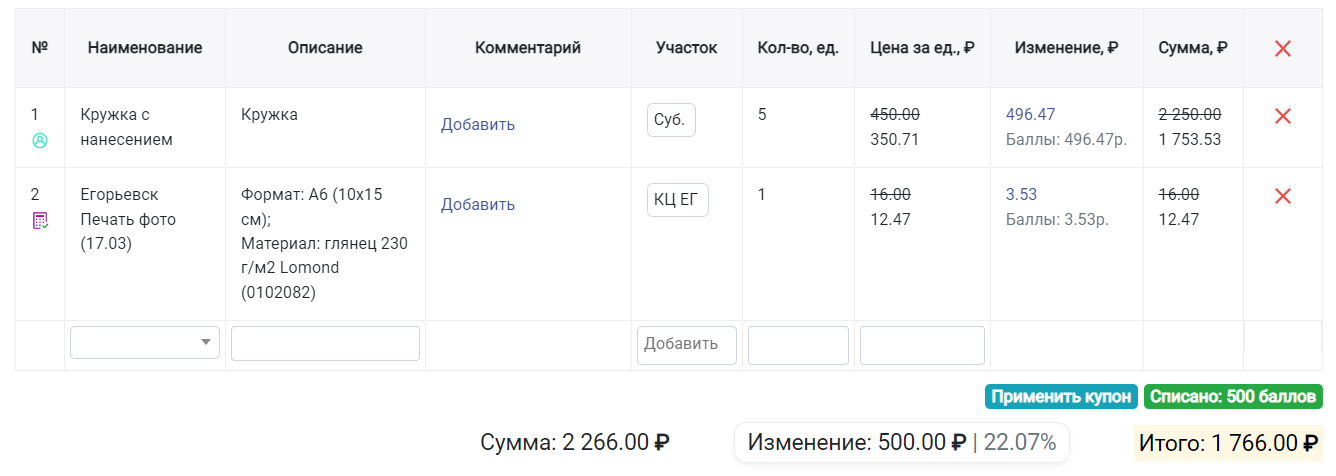
Task: Click the green user icon under row 1
Action: click(x=40, y=140)
